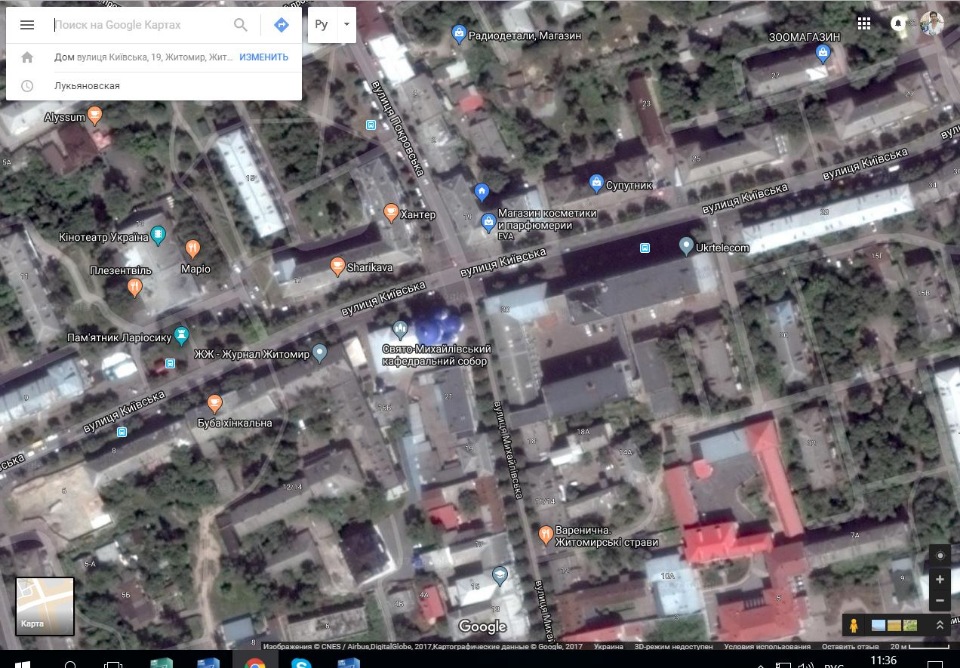This screenshot has width=960, height=668.
Task: Click the search magnifier icon
Action: point(241,25)
